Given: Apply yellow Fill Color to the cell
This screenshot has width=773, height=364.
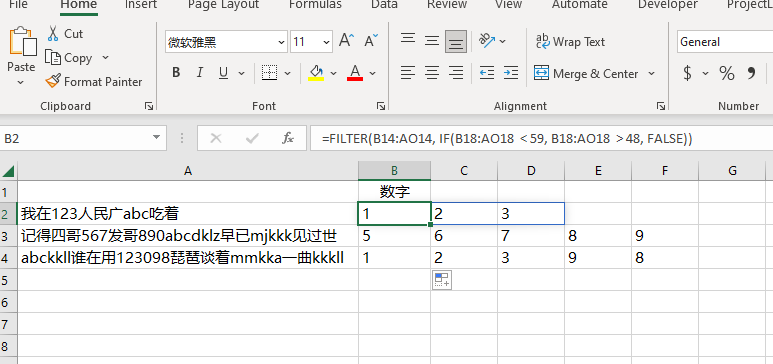Looking at the screenshot, I should 316,73.
